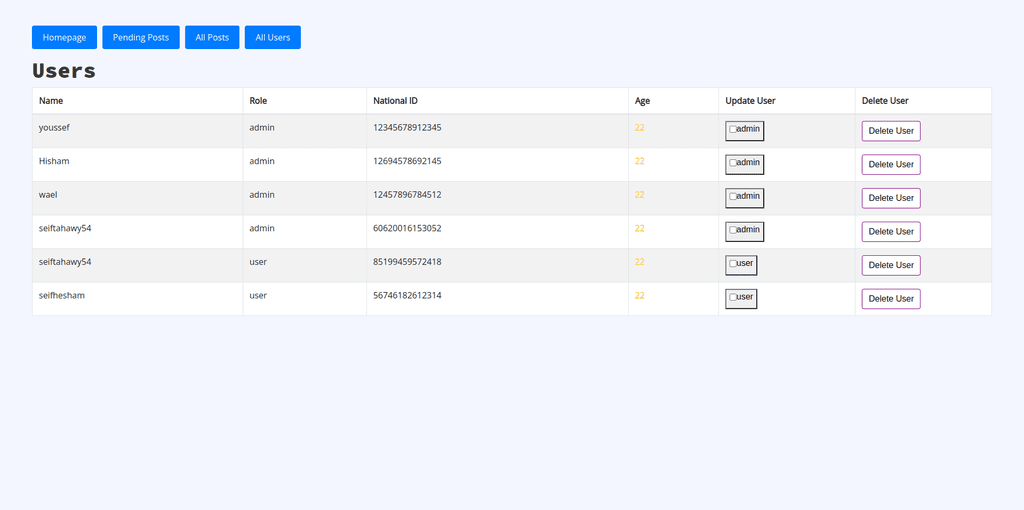The width and height of the screenshot is (1024, 510).
Task: Click the Age column header
Action: tap(643, 101)
